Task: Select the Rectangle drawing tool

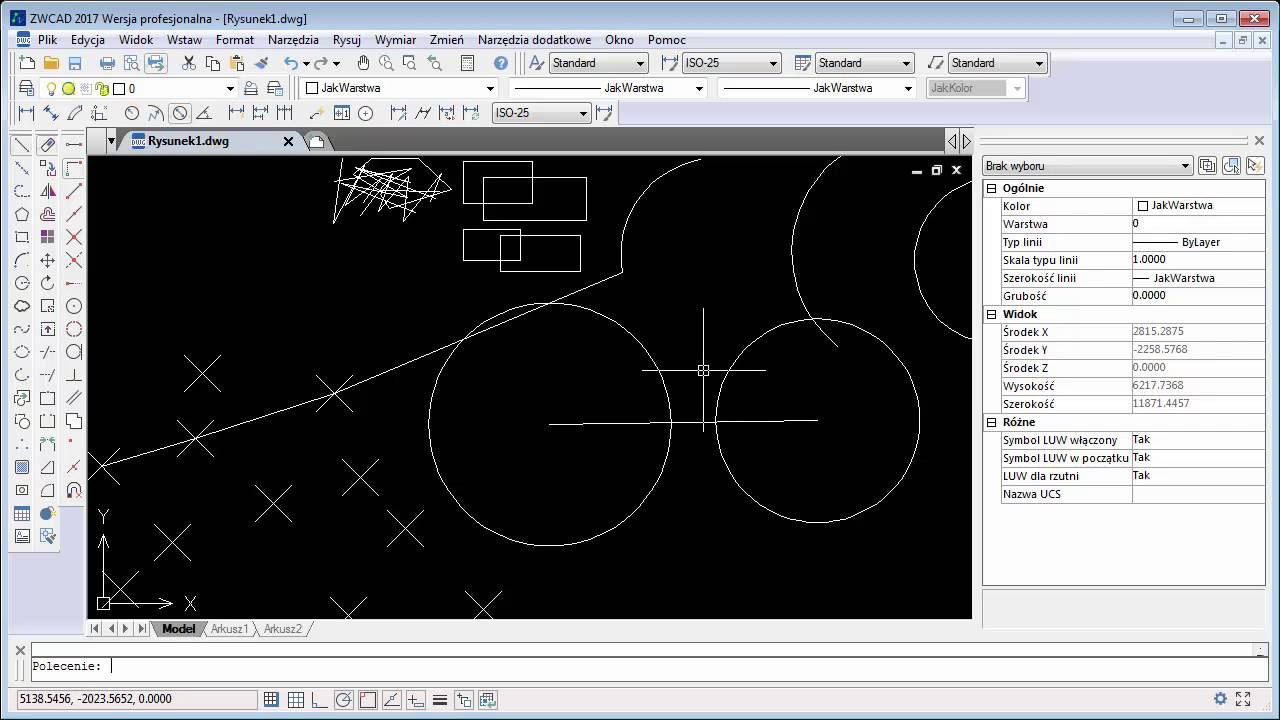Action: [x=22, y=237]
